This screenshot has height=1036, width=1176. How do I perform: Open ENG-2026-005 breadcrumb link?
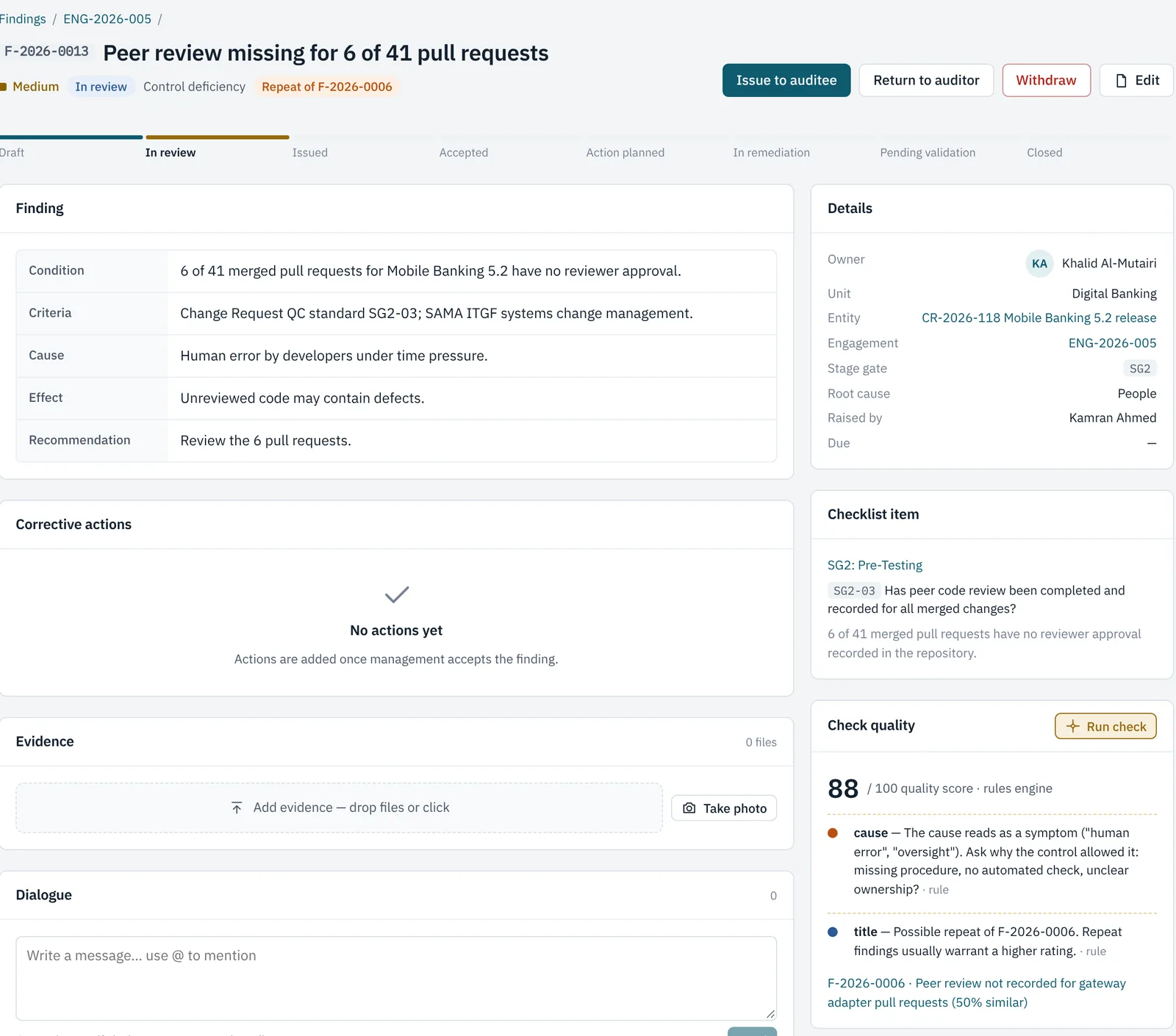click(x=107, y=19)
